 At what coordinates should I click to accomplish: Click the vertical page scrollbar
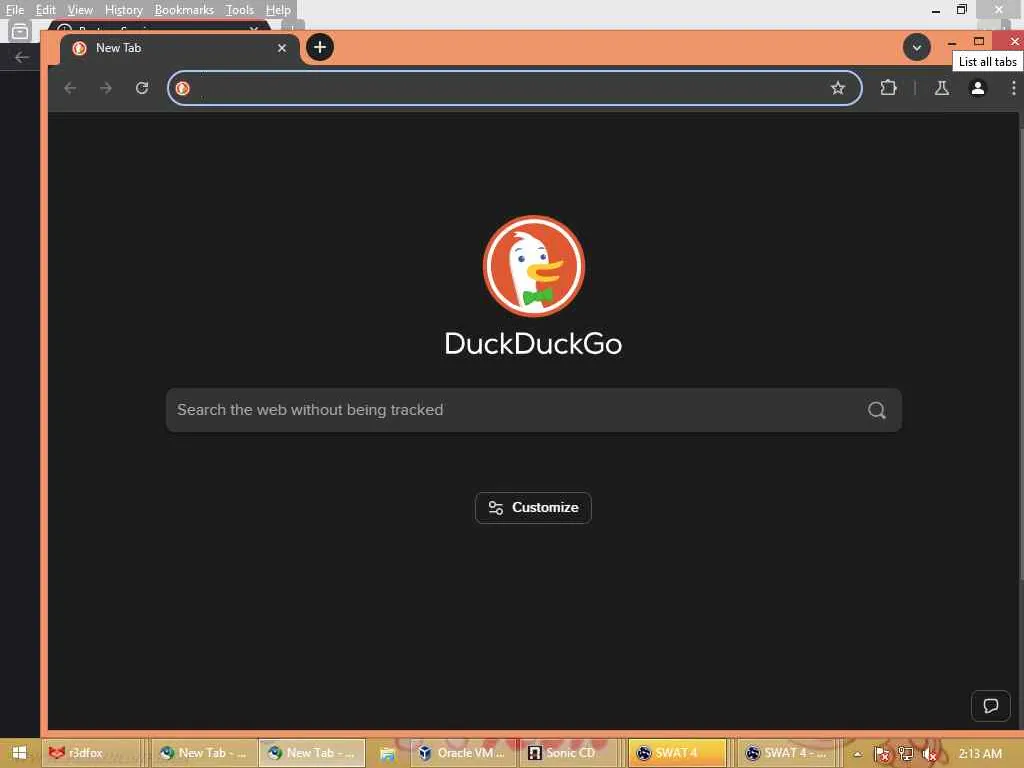point(1020,353)
